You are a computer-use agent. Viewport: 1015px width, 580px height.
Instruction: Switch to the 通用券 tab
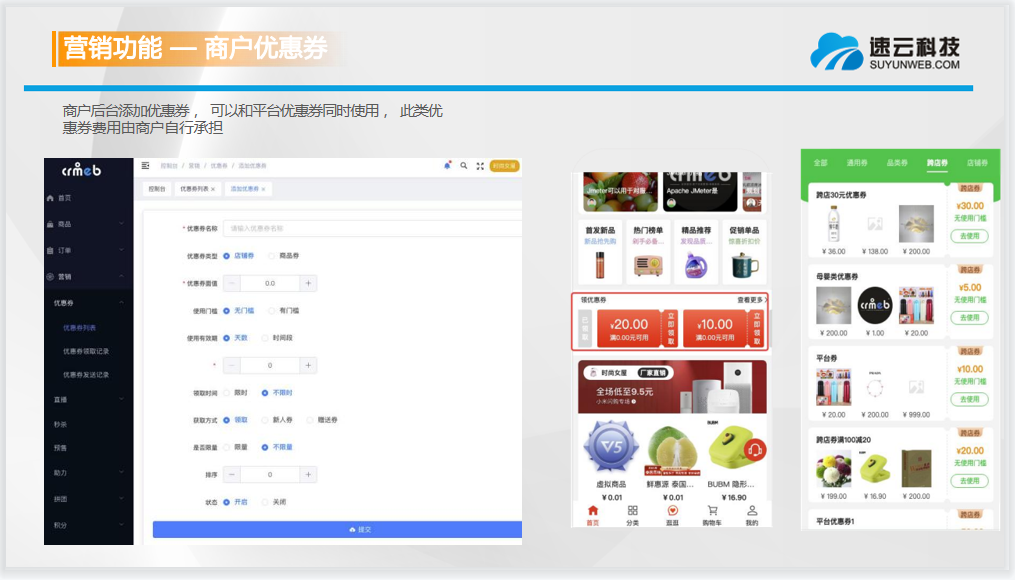click(856, 162)
